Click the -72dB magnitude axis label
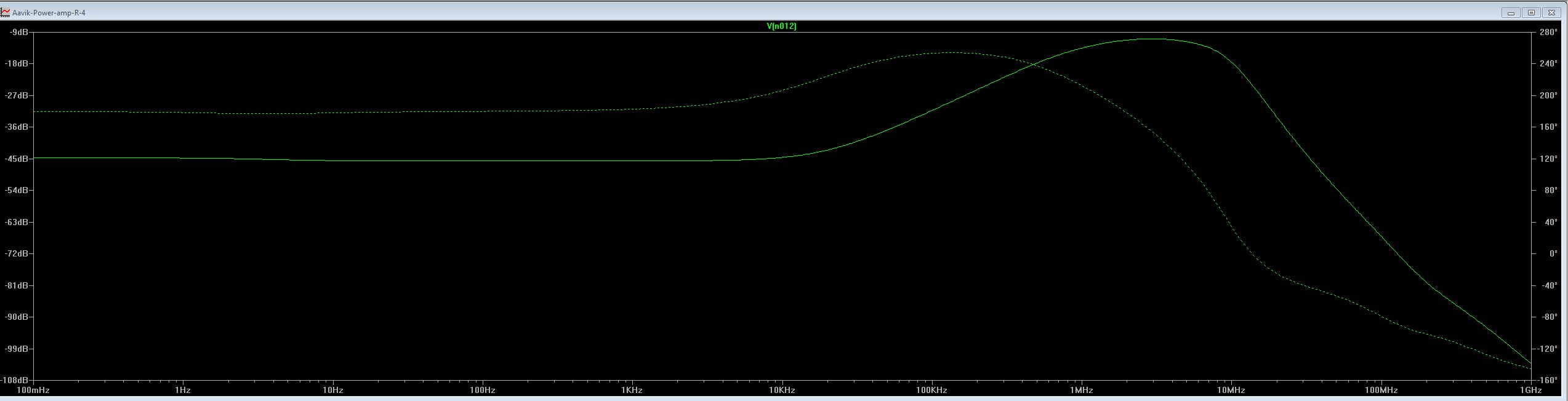Viewport: 1568px width, 401px height. (17, 253)
